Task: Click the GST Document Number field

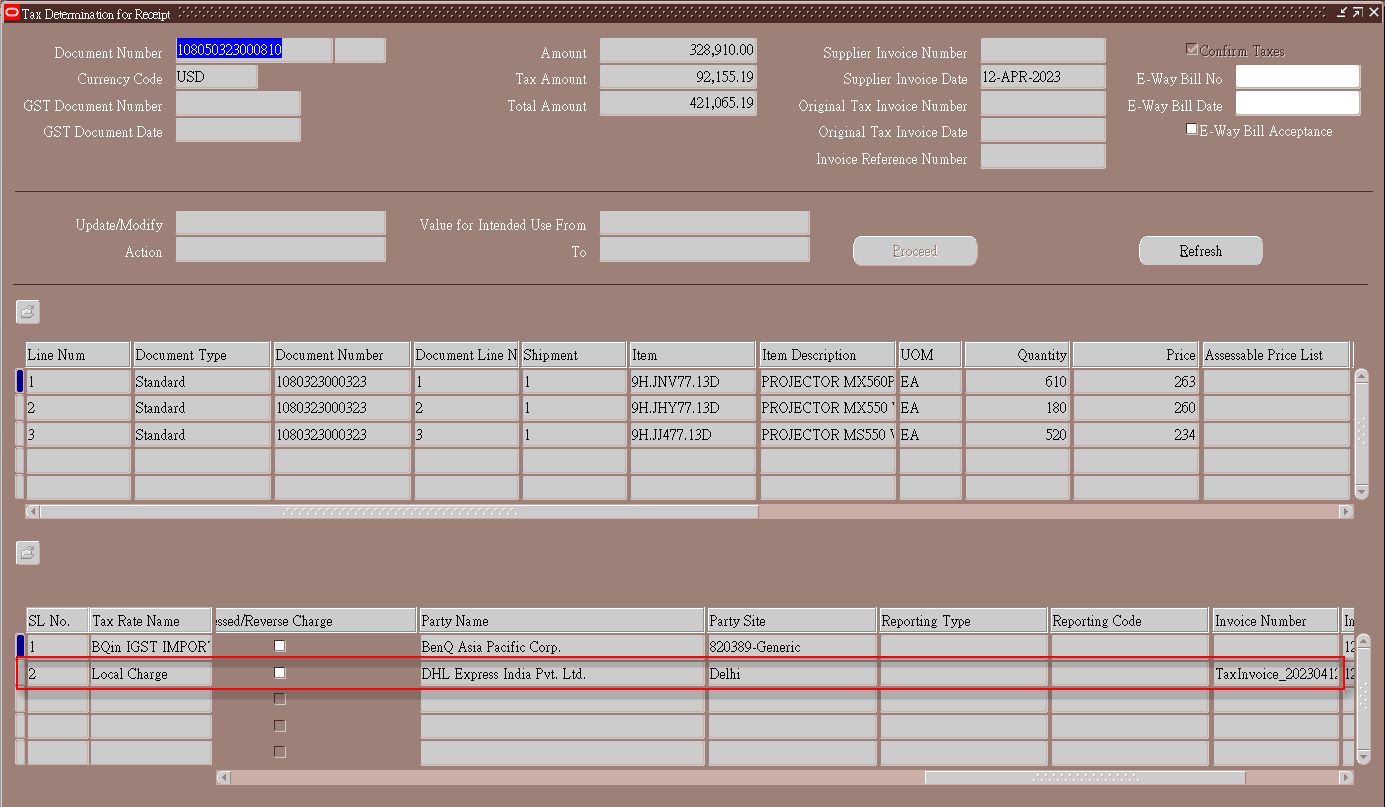Action: click(237, 103)
